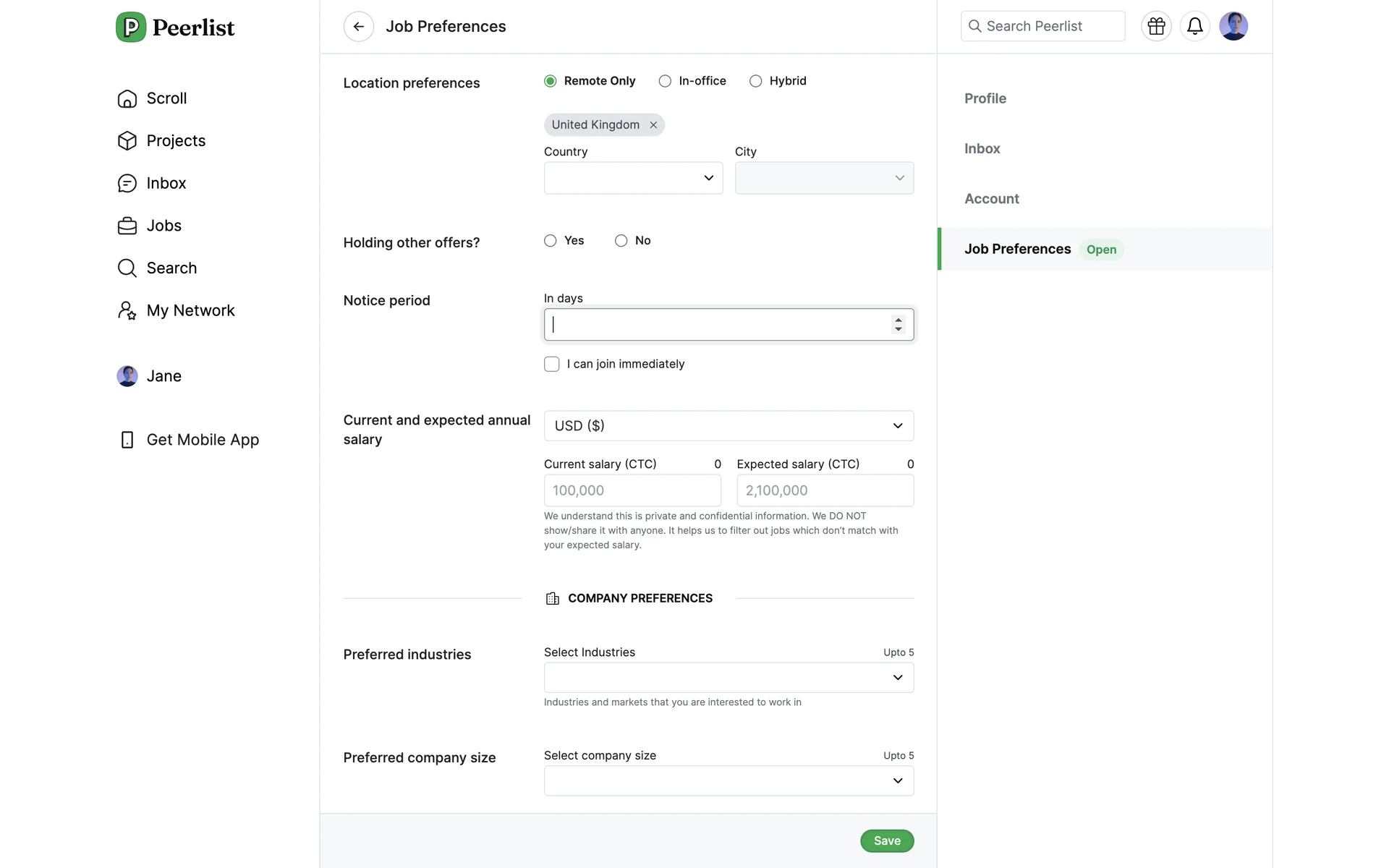Switch to the Account settings tab
This screenshot has width=1389, height=868.
tap(991, 199)
